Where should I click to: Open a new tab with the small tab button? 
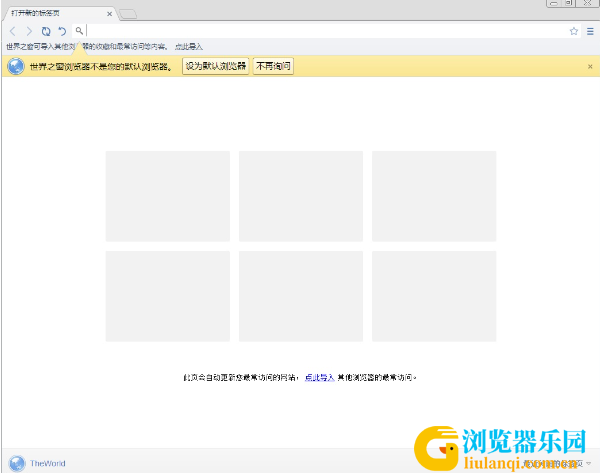pyautogui.click(x=128, y=14)
